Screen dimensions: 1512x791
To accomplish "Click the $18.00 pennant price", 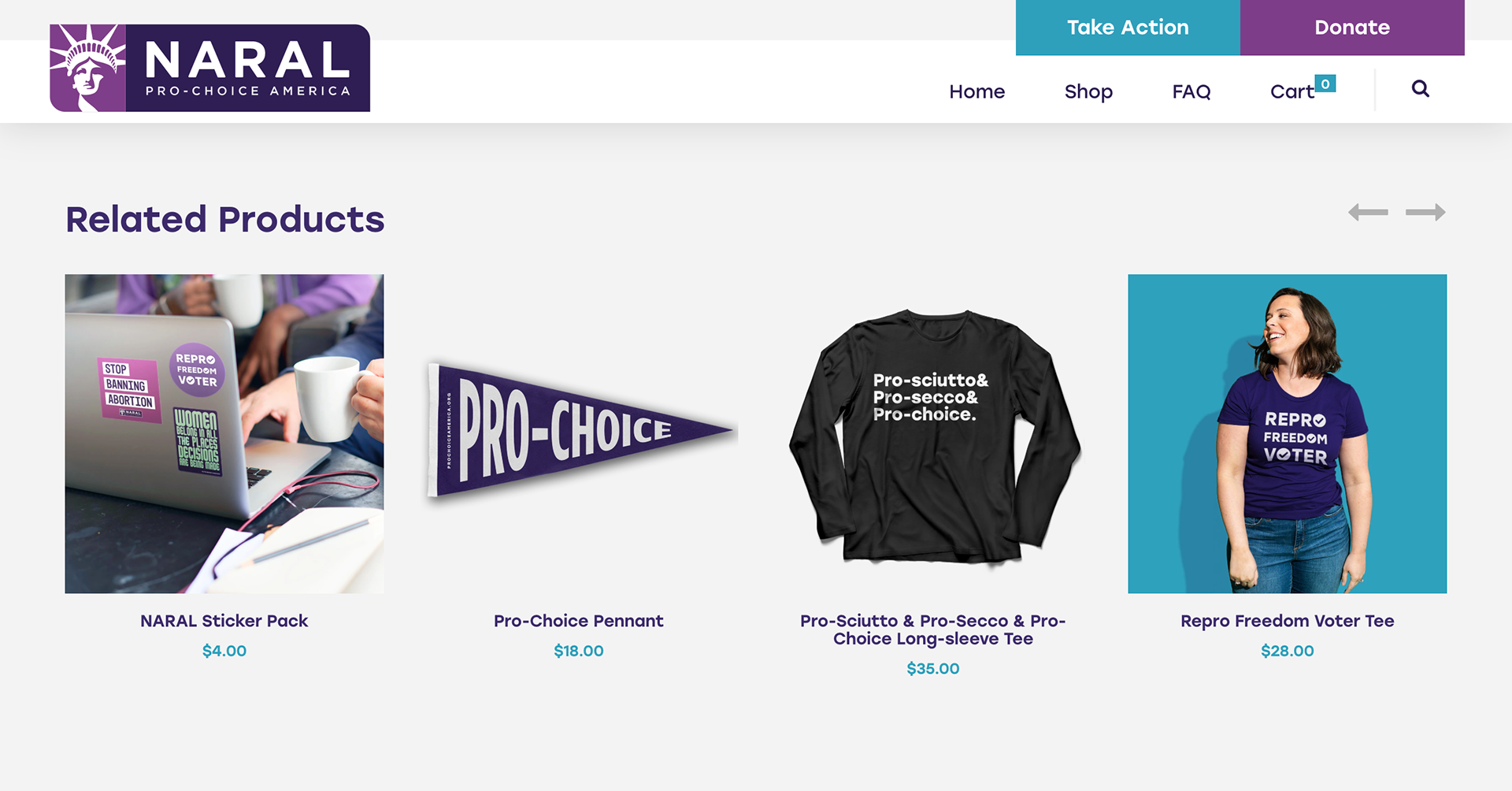I will pos(579,651).
